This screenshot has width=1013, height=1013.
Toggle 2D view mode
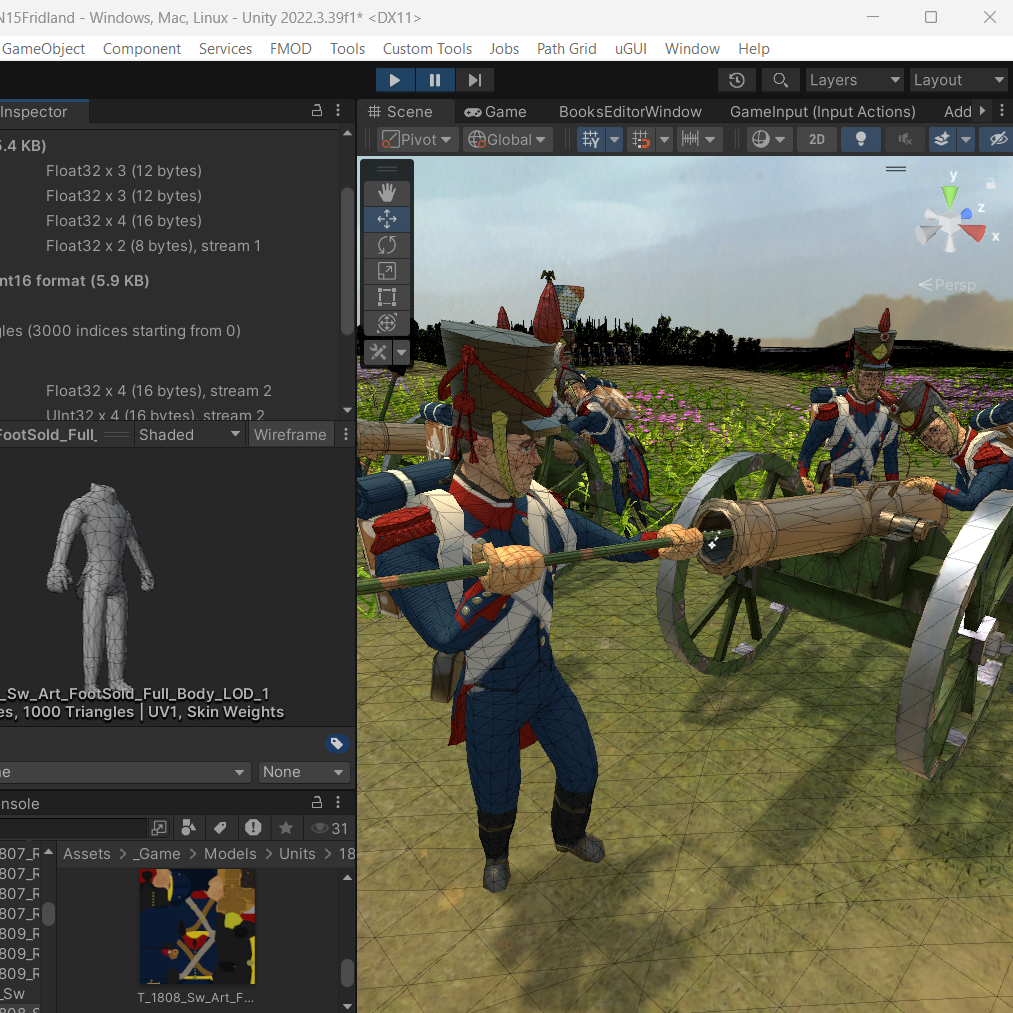click(x=817, y=140)
